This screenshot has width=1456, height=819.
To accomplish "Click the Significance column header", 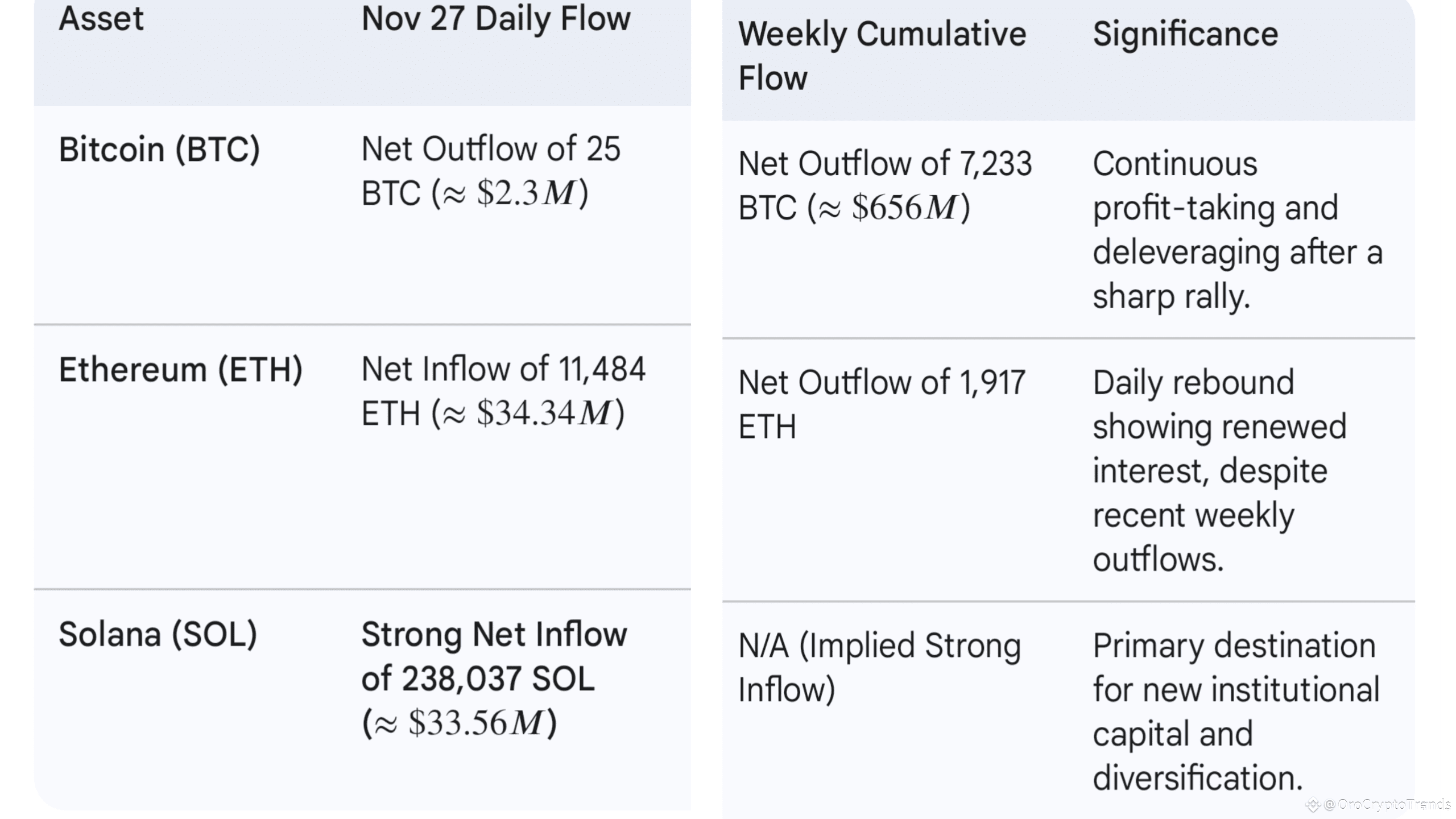I will 1185,34.
